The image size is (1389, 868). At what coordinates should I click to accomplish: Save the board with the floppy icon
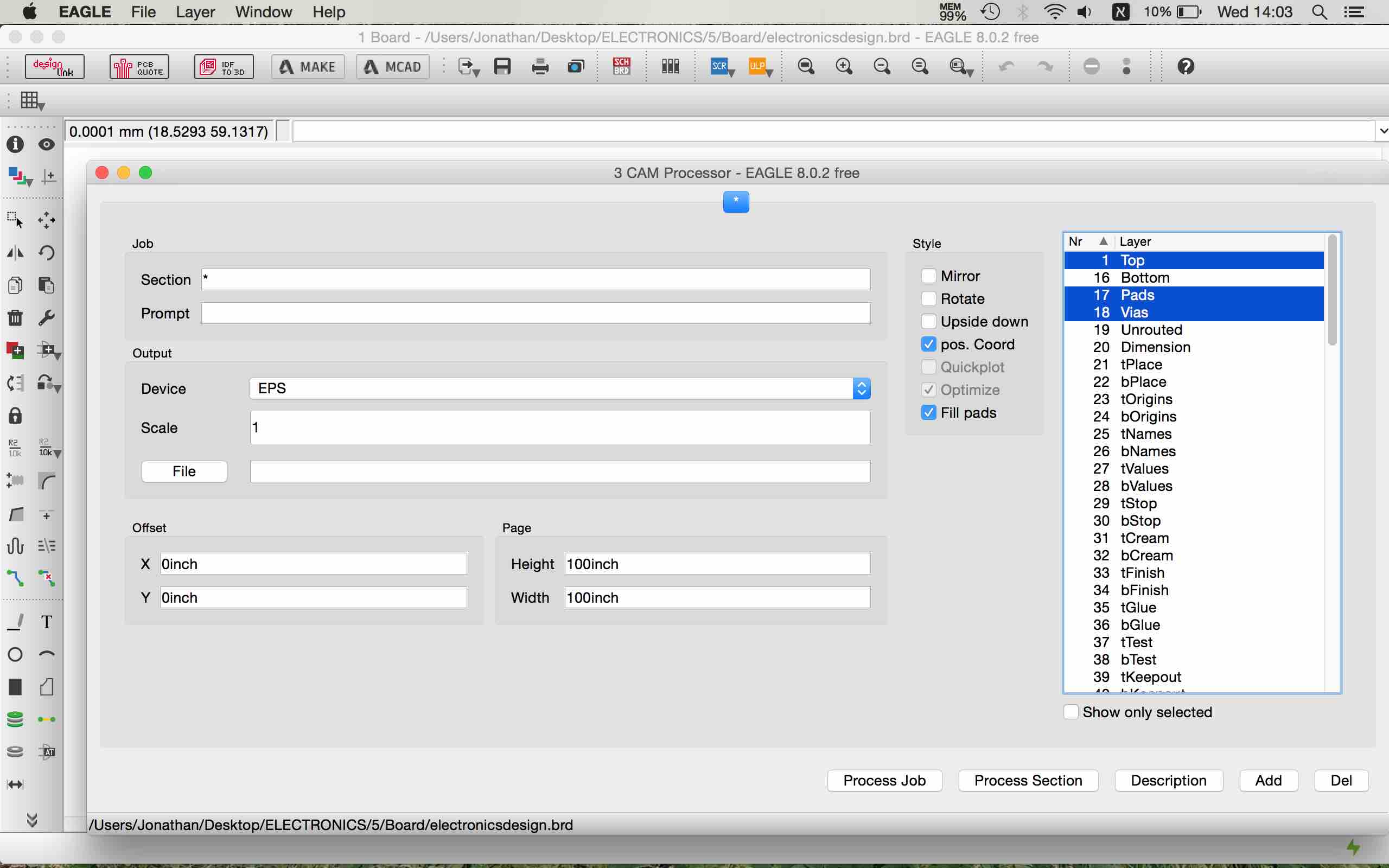point(502,67)
